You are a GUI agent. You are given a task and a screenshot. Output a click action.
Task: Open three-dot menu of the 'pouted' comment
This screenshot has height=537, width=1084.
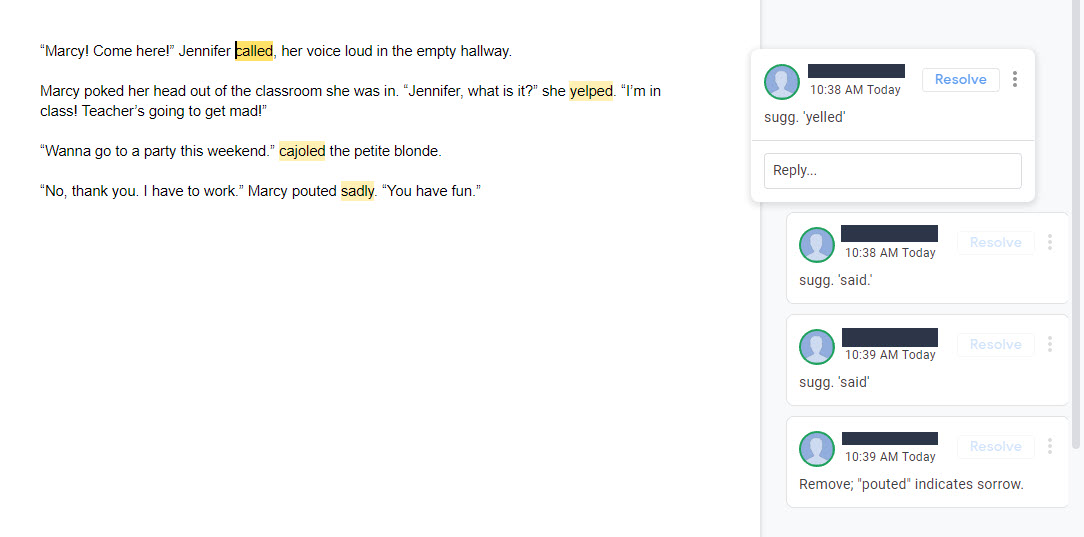pyautogui.click(x=1049, y=446)
